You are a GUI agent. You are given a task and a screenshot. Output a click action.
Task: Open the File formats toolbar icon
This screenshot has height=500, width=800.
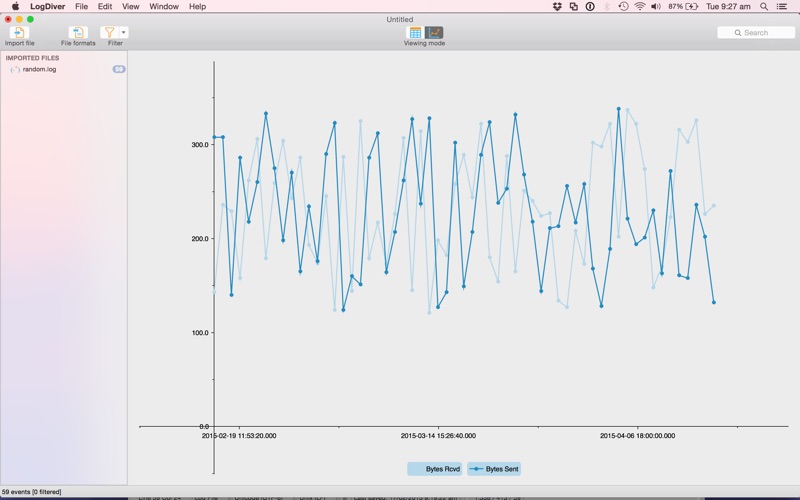point(78,33)
